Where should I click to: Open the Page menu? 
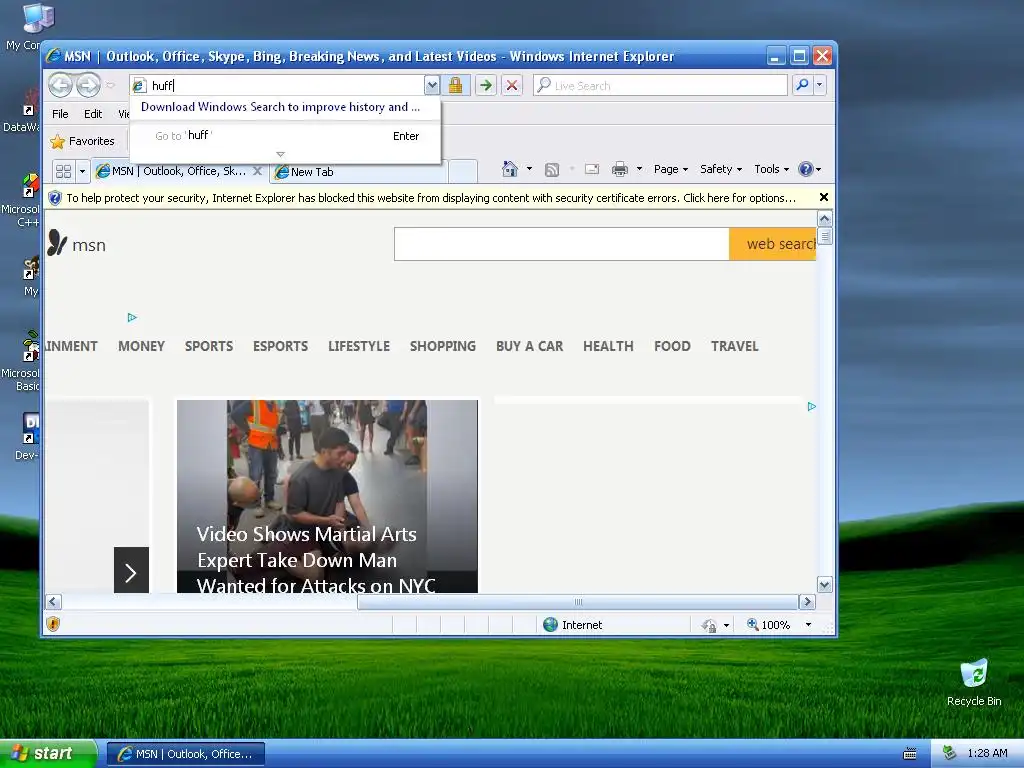click(671, 169)
